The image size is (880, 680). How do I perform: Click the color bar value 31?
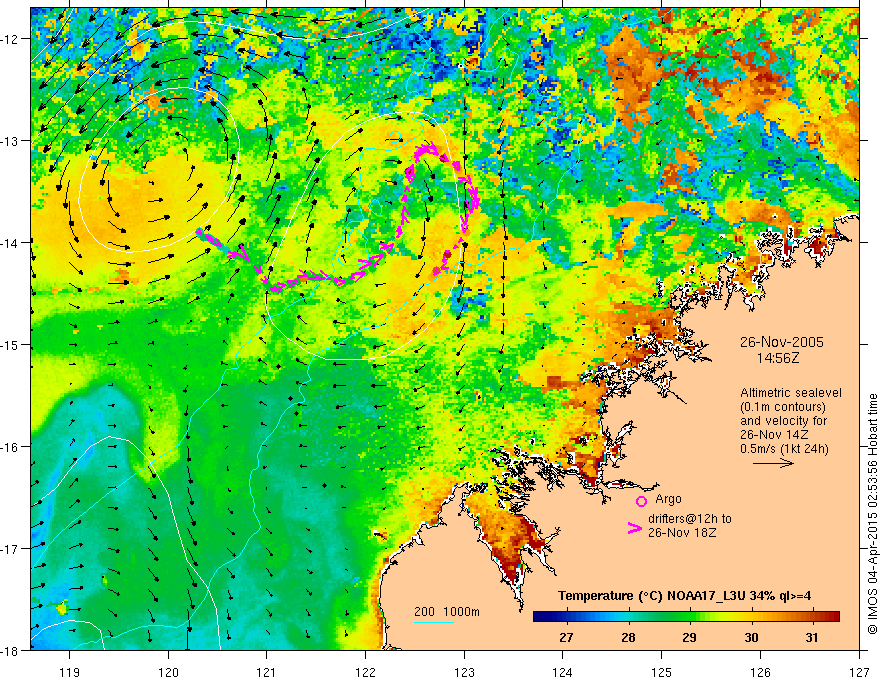coord(812,638)
